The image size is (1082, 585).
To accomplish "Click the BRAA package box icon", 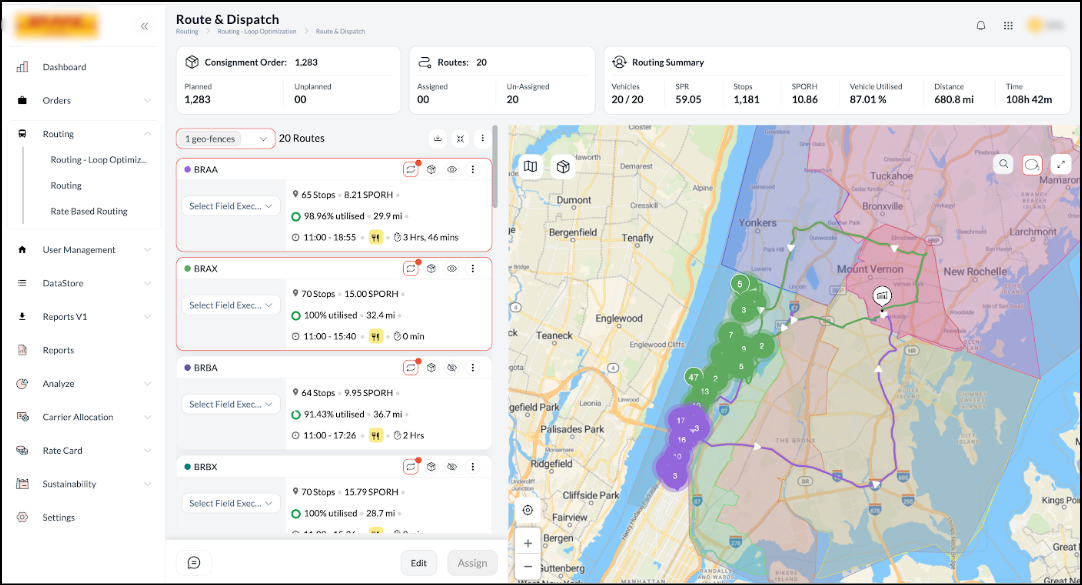I will (431, 169).
